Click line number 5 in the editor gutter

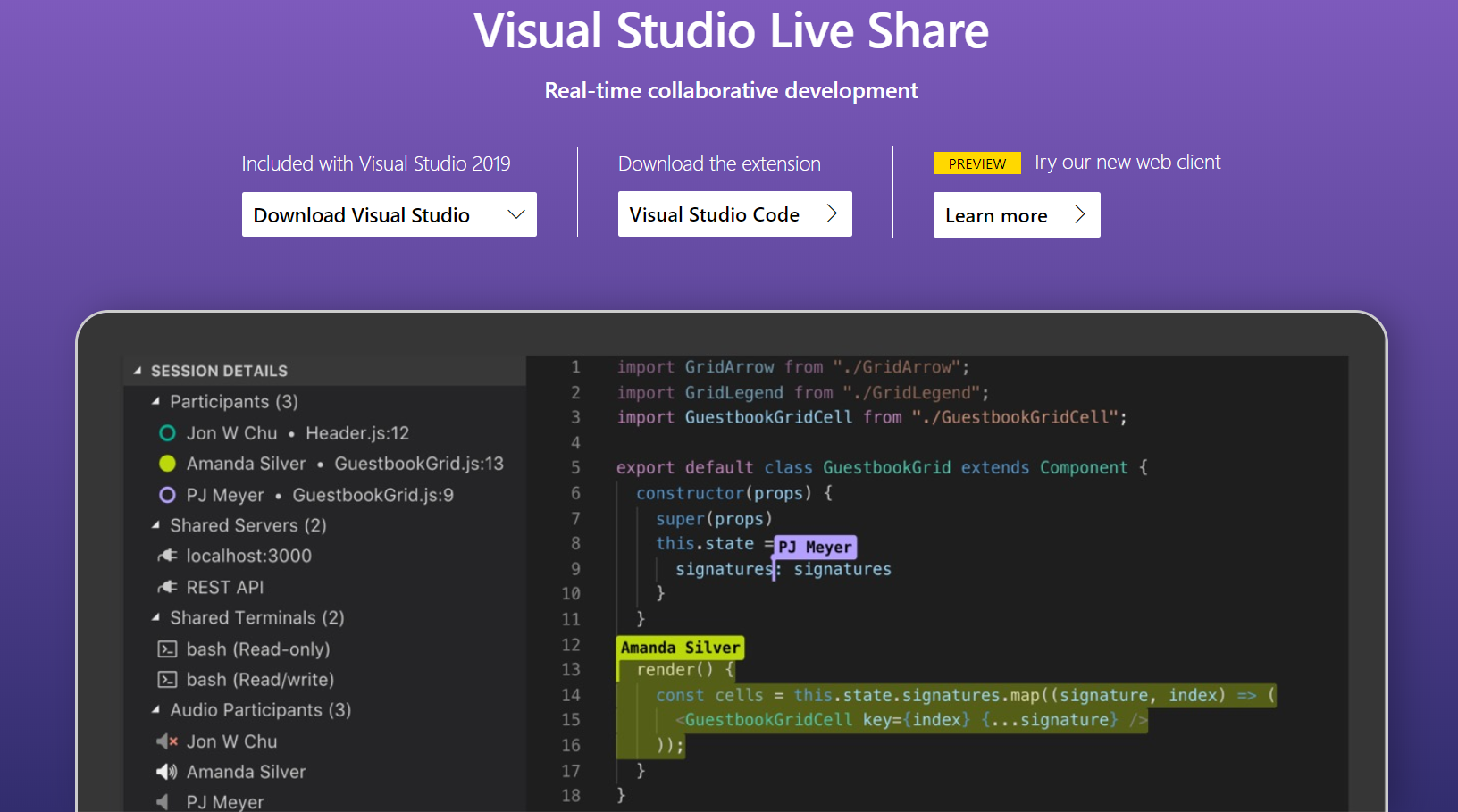[575, 467]
